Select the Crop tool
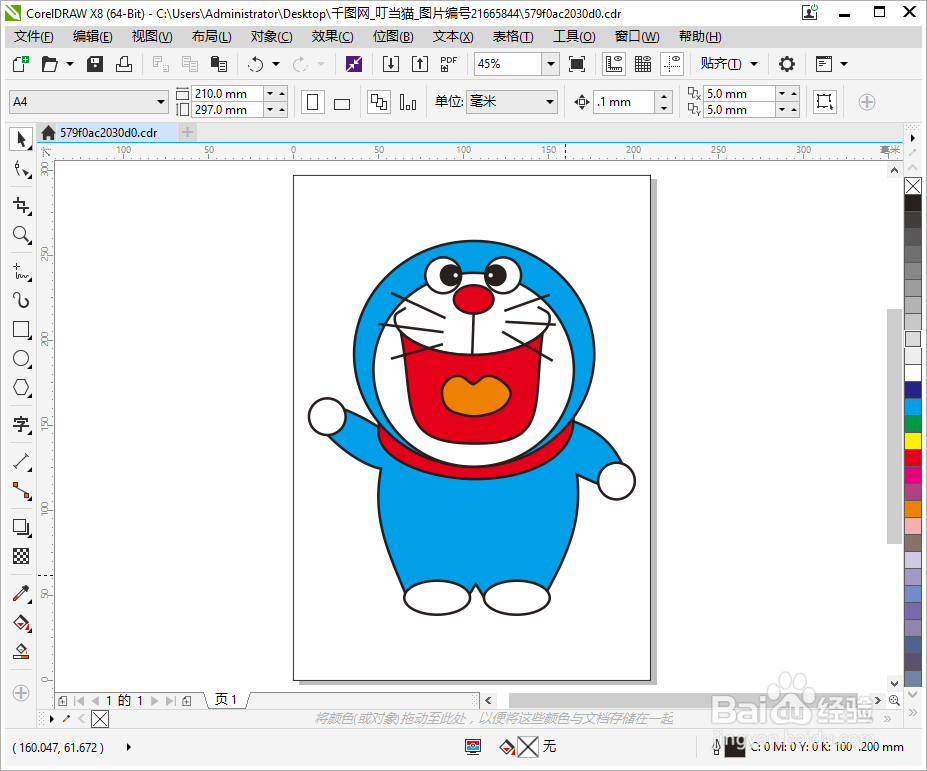927x771 pixels. click(x=21, y=206)
